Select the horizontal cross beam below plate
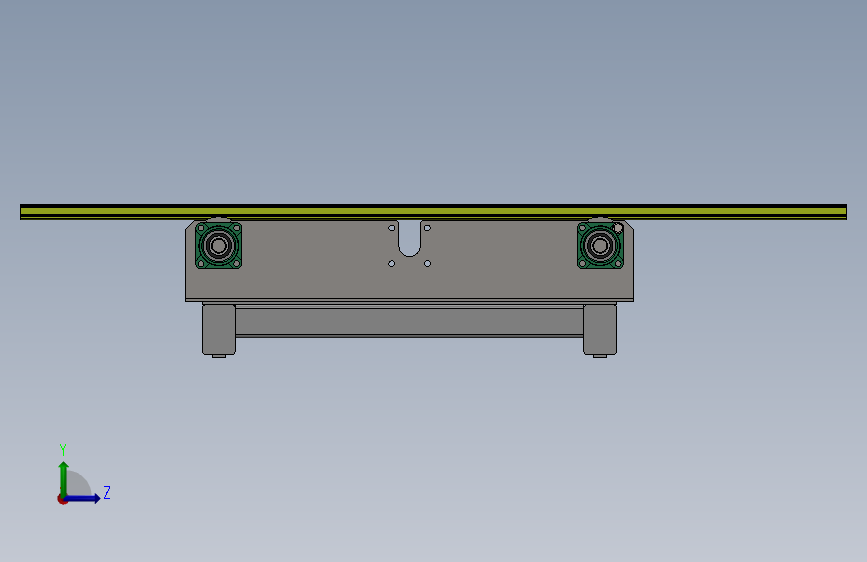This screenshot has height=562, width=867. coord(409,322)
